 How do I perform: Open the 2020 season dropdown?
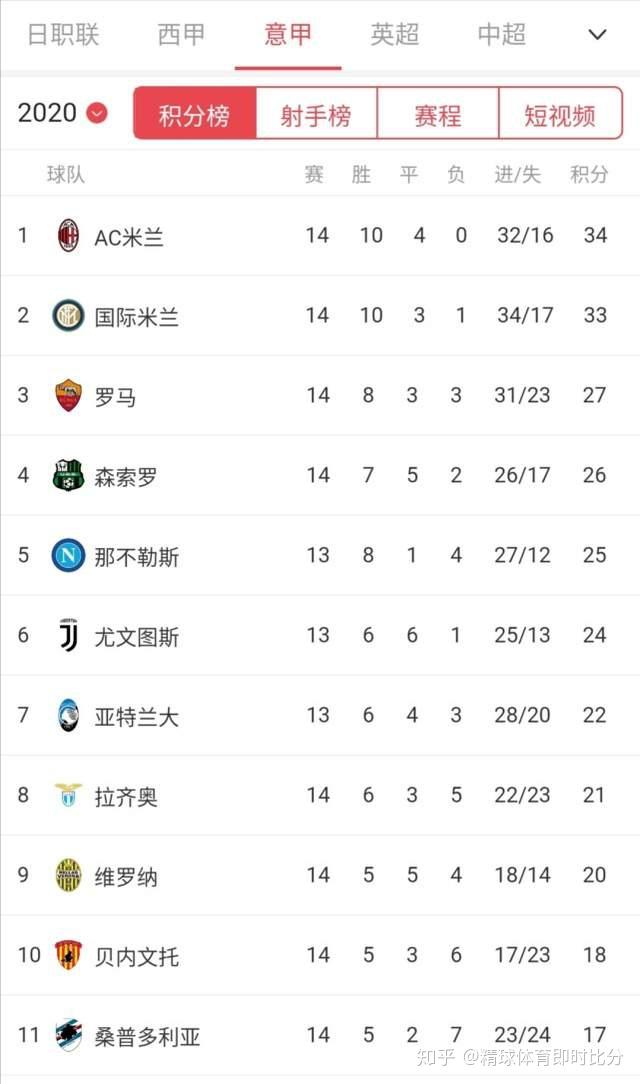tap(62, 113)
